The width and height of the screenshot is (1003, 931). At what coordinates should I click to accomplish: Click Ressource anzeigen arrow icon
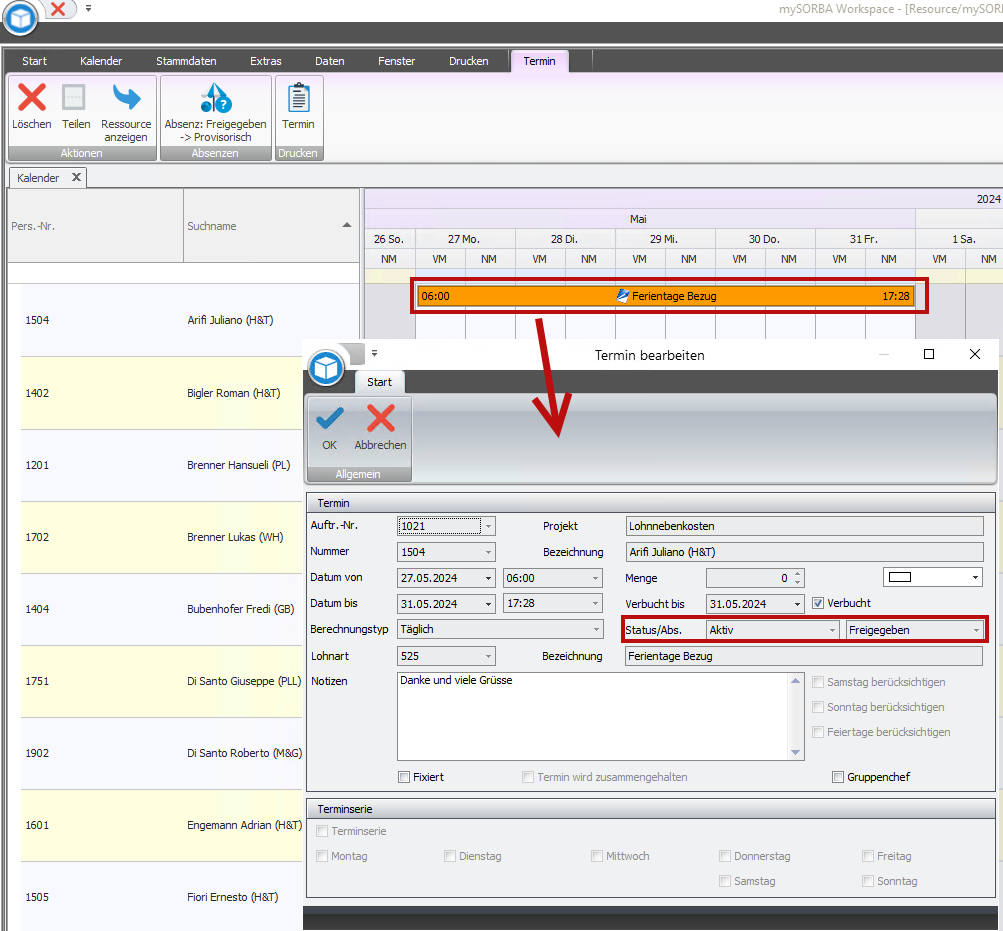click(126, 98)
